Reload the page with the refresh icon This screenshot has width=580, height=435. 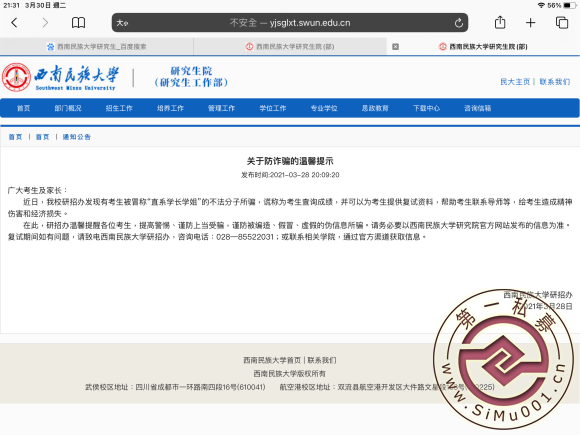[x=459, y=23]
